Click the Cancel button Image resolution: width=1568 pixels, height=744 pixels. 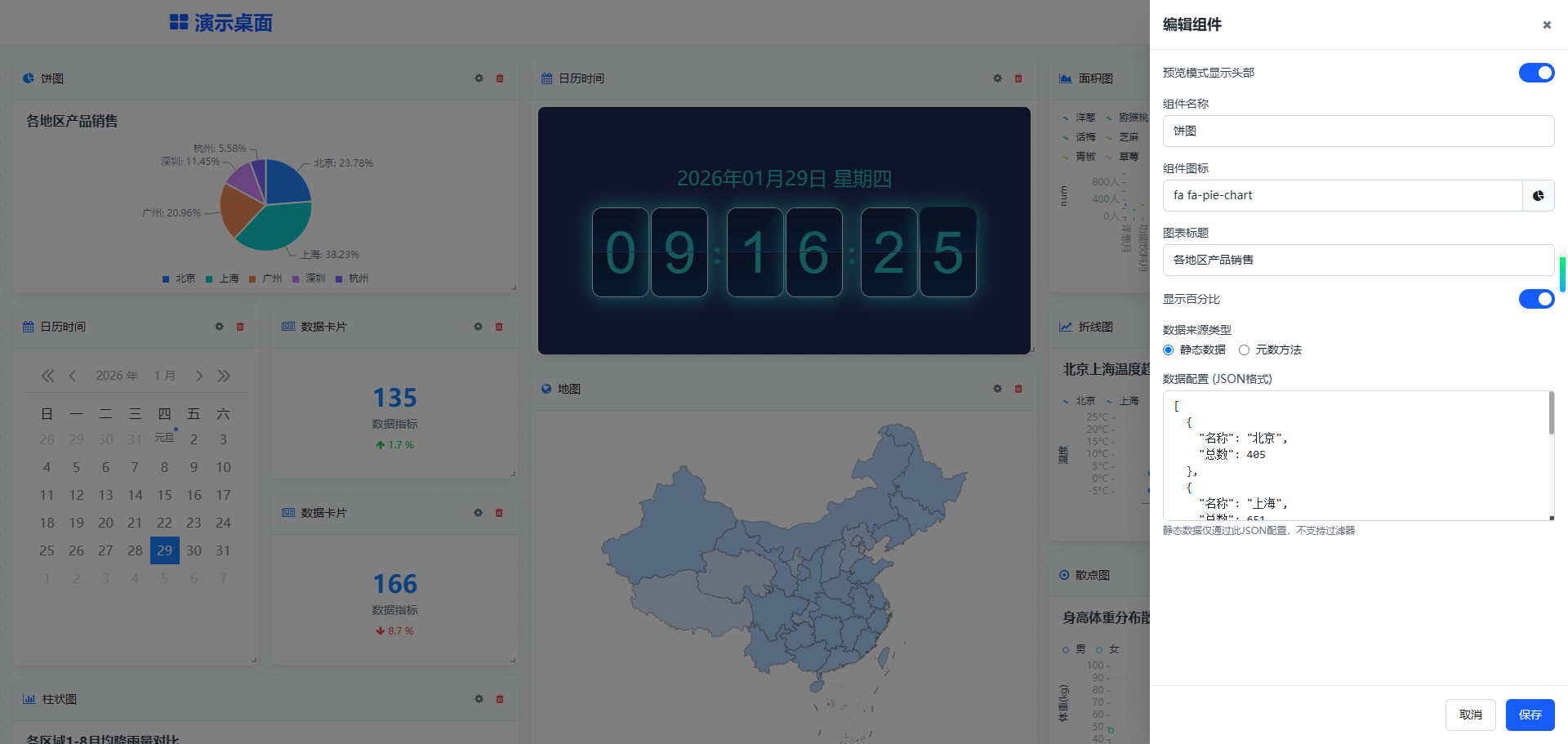point(1470,715)
